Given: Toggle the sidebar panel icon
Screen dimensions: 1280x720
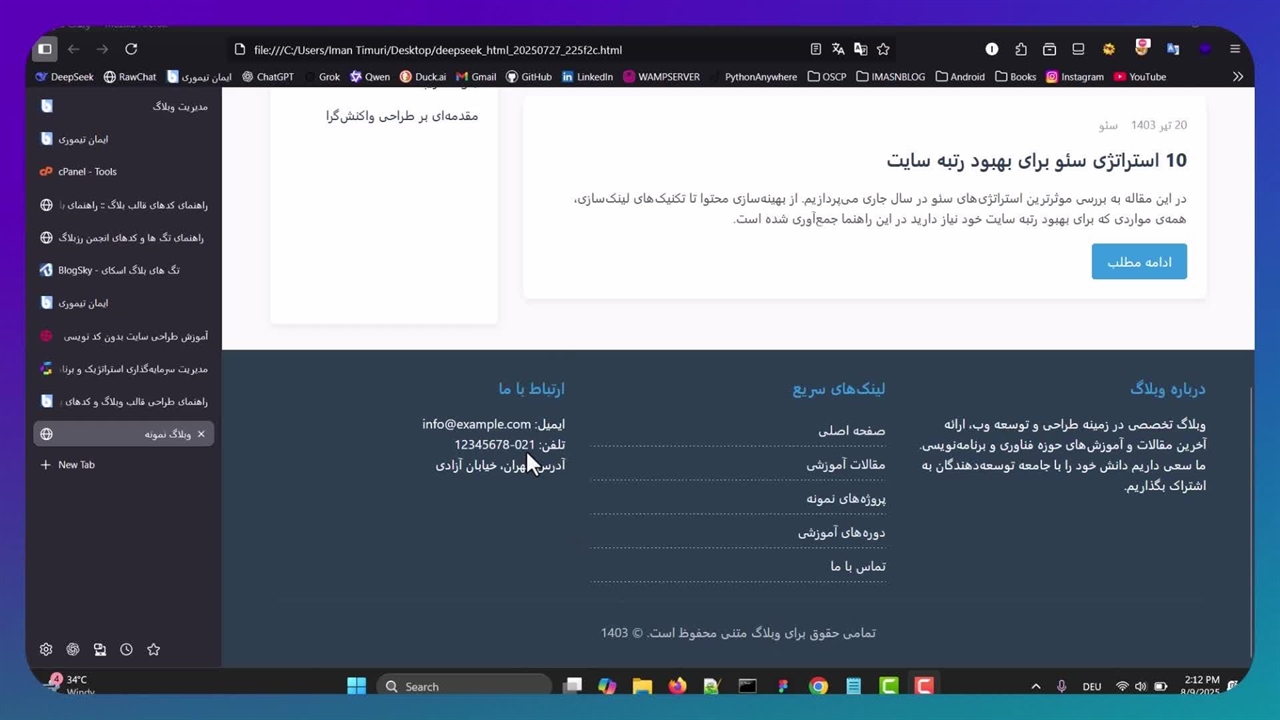Looking at the screenshot, I should pos(45,49).
